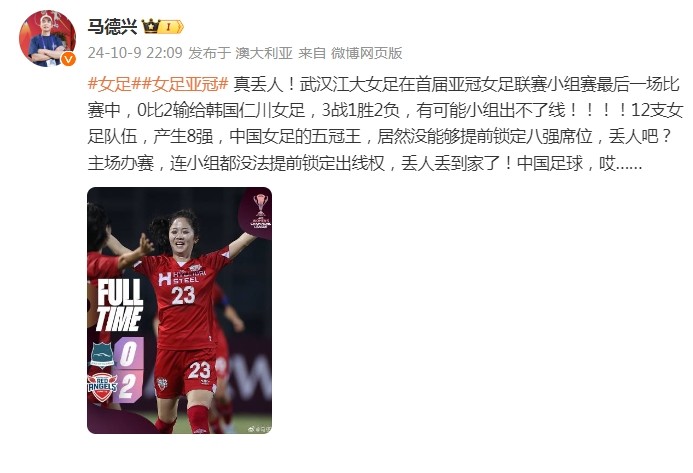The image size is (693, 473).
Task: Open the 24-10-9 22:09 timestamp link
Action: coord(135,53)
